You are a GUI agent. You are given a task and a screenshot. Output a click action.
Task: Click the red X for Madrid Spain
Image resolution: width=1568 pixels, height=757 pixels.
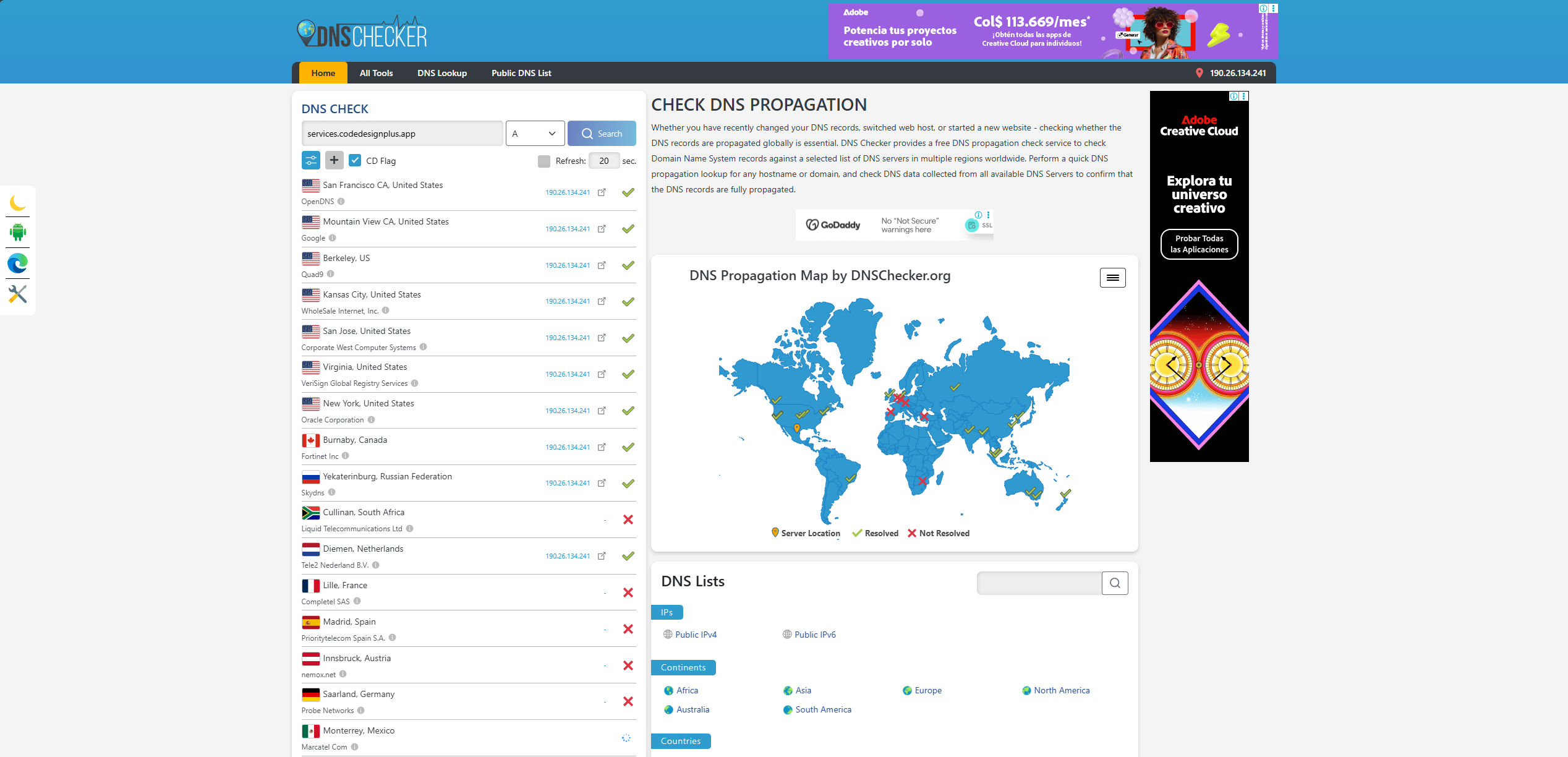[628, 629]
